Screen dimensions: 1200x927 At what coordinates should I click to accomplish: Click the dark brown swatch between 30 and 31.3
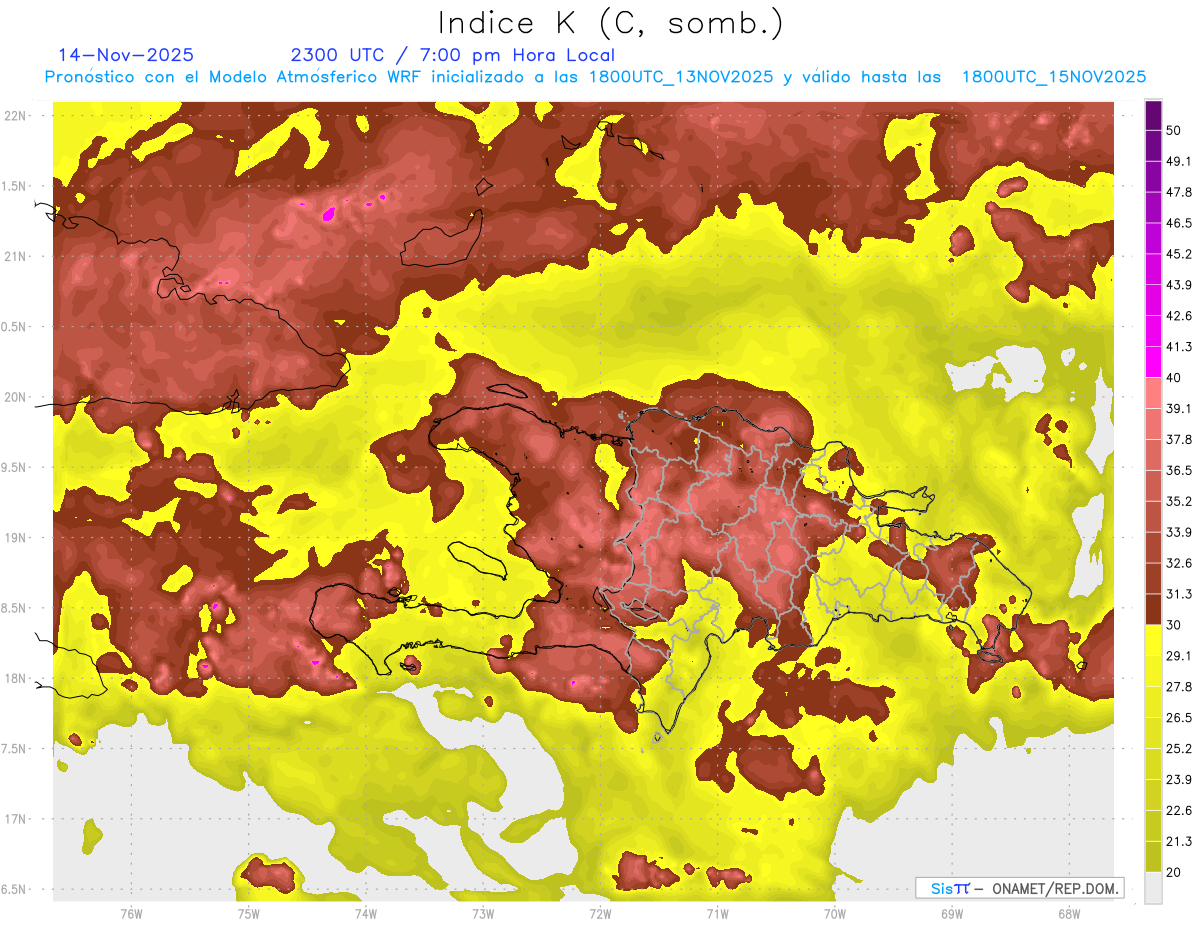(x=1153, y=609)
